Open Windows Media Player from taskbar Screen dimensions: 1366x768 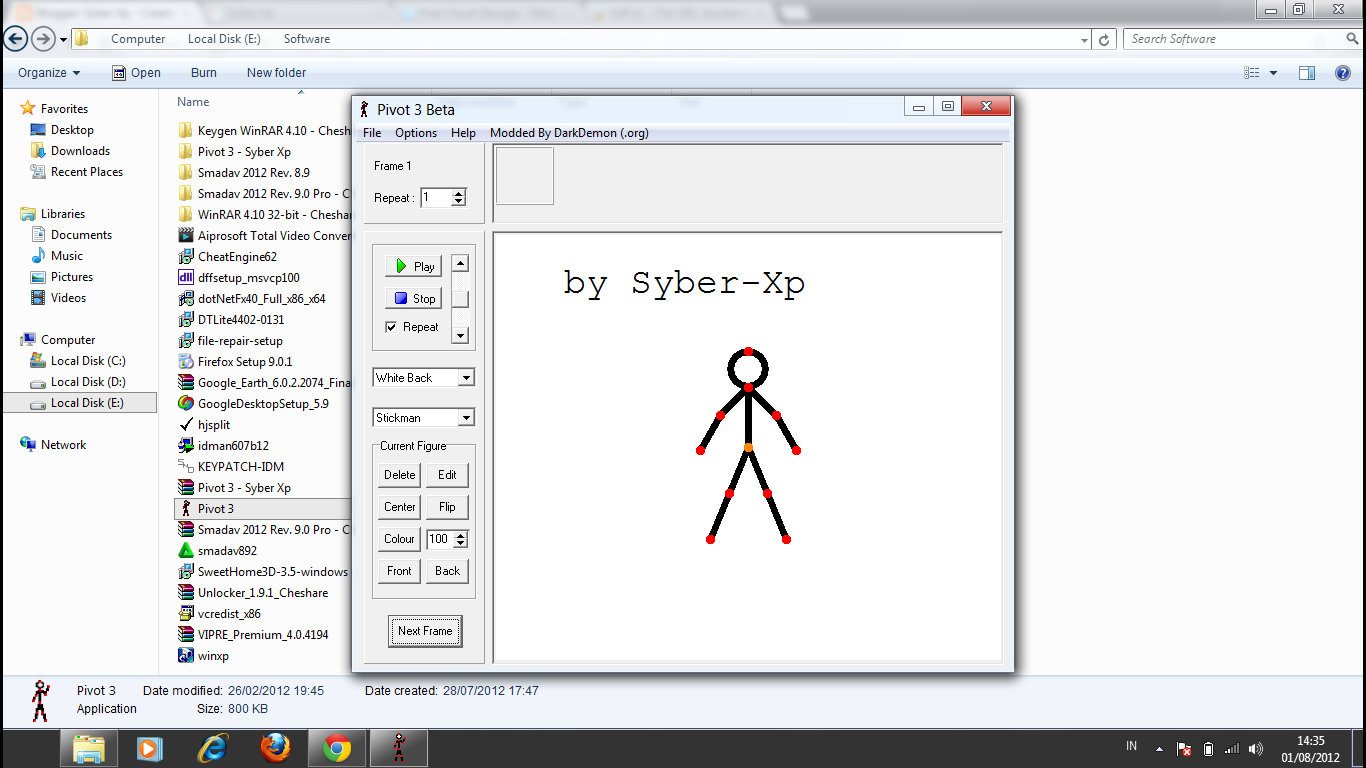[x=151, y=747]
